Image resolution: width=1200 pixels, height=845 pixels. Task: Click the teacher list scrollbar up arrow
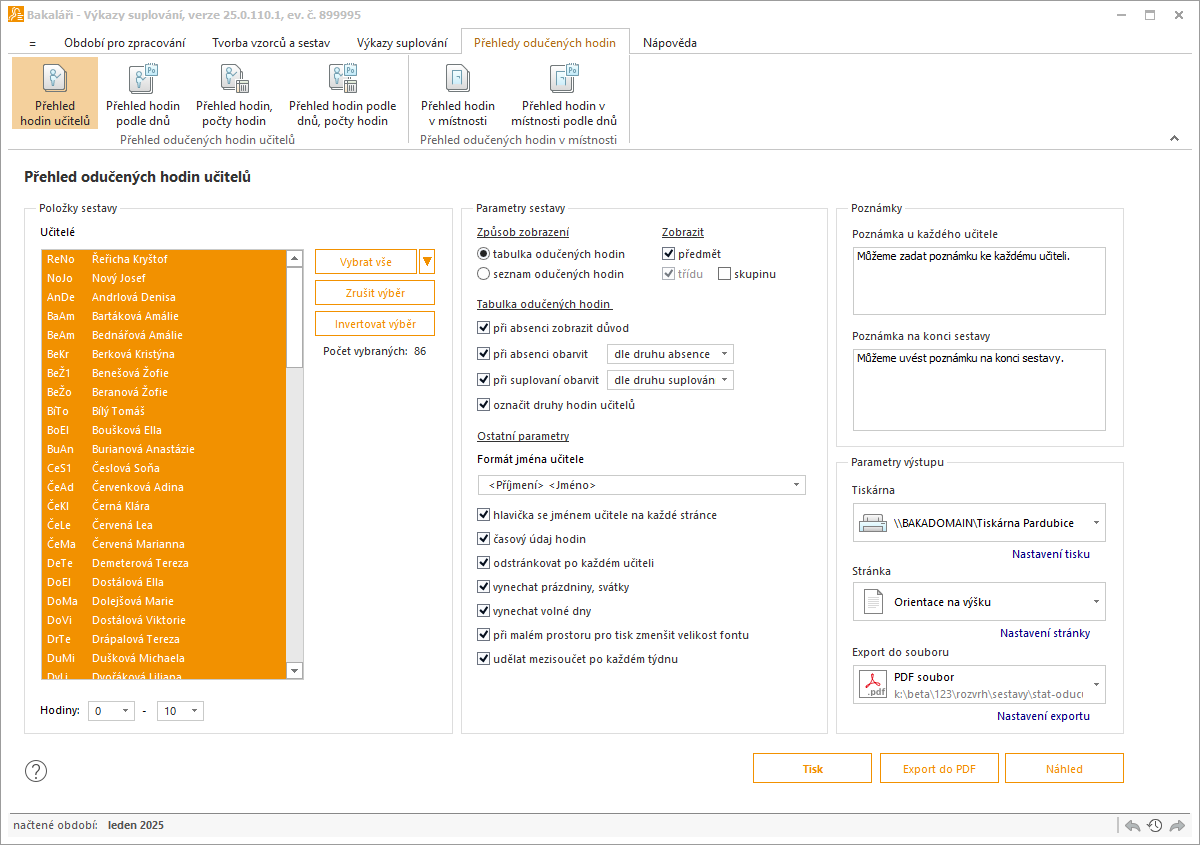pyautogui.click(x=294, y=258)
